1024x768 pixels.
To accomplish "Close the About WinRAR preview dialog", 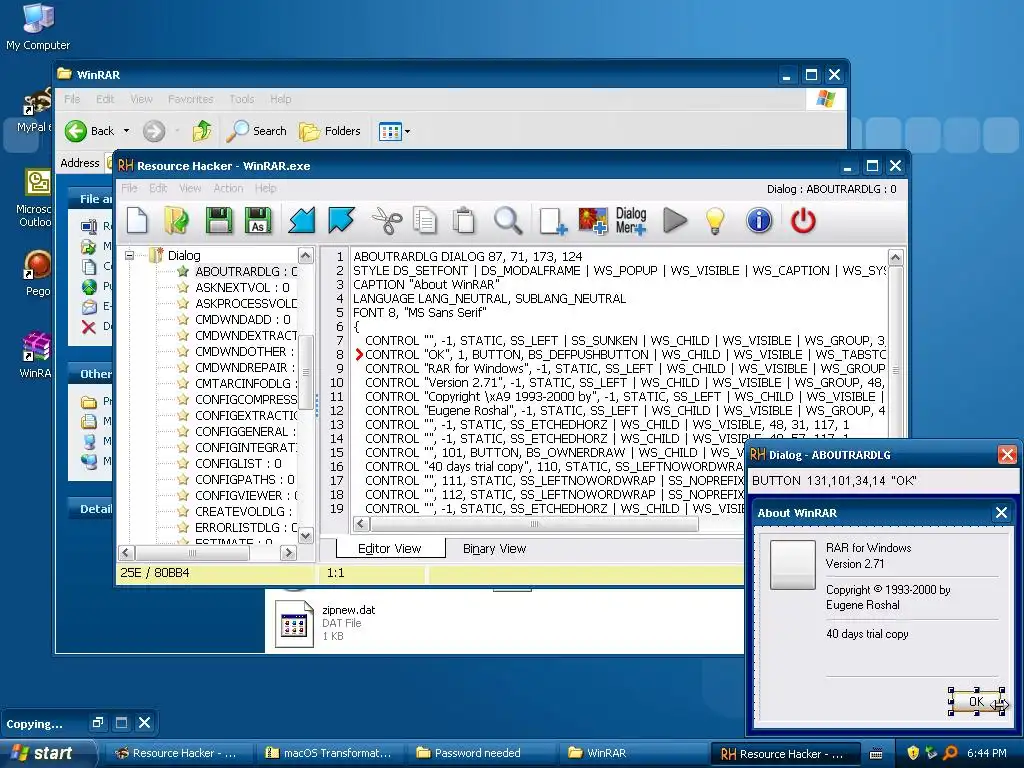I will pos(1001,513).
